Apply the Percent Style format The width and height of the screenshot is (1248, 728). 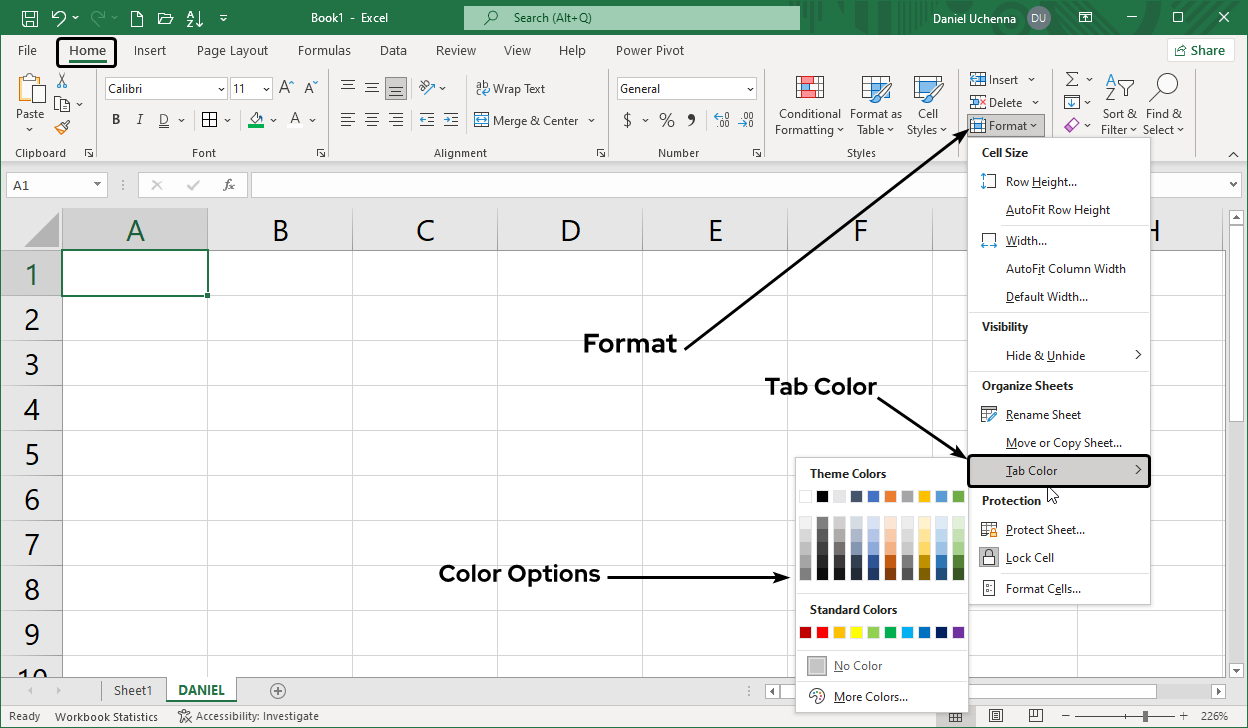666,120
